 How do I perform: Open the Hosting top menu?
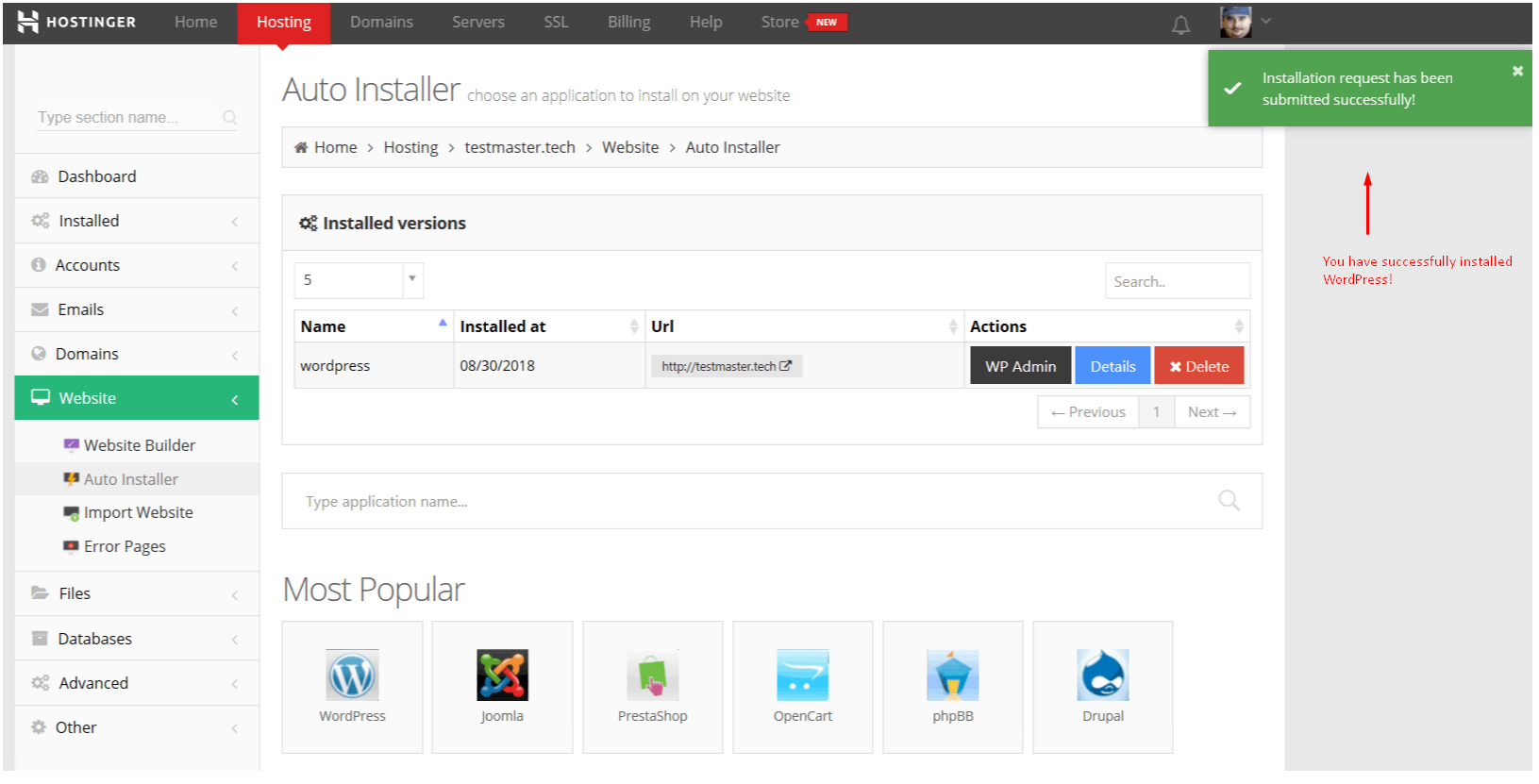point(284,22)
